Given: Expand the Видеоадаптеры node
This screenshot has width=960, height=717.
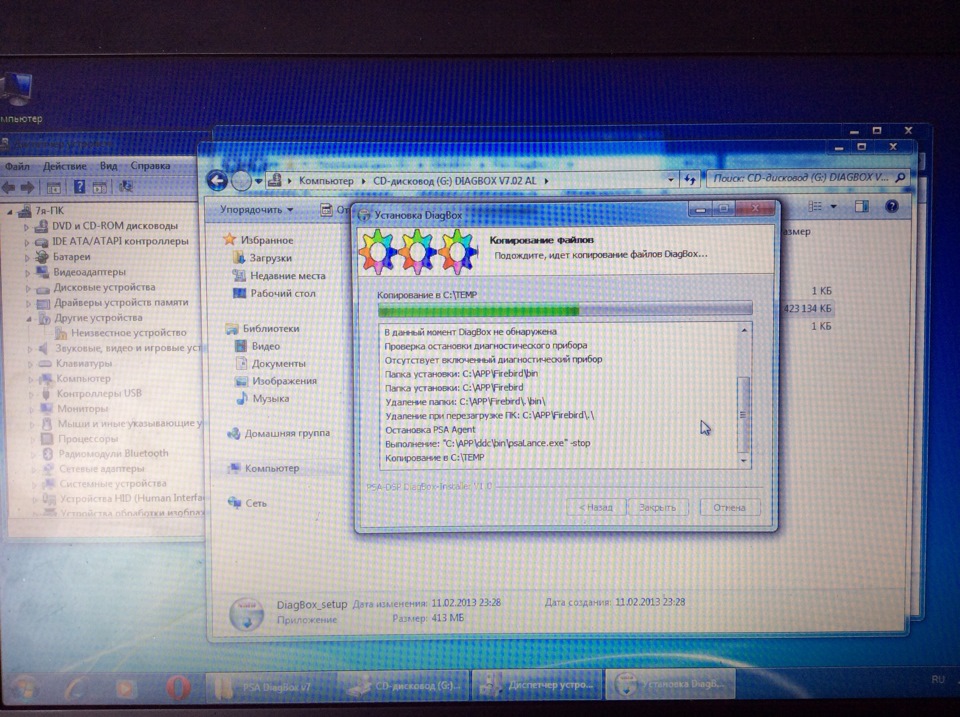Looking at the screenshot, I should (26, 272).
